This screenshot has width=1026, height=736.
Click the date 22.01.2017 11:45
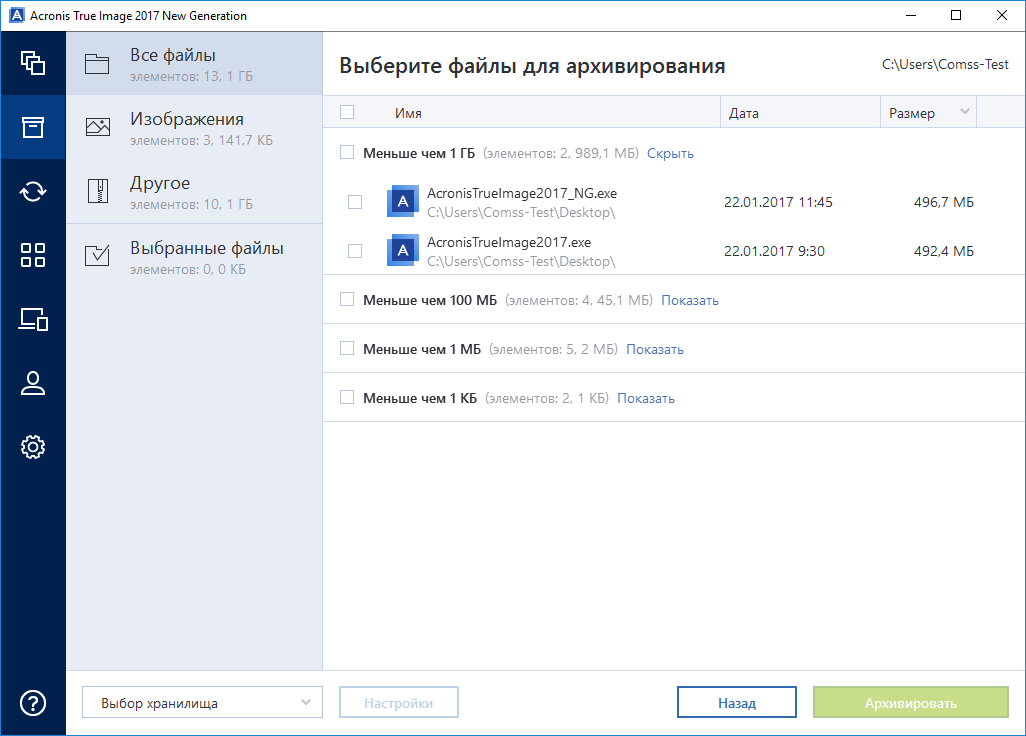[x=778, y=202]
